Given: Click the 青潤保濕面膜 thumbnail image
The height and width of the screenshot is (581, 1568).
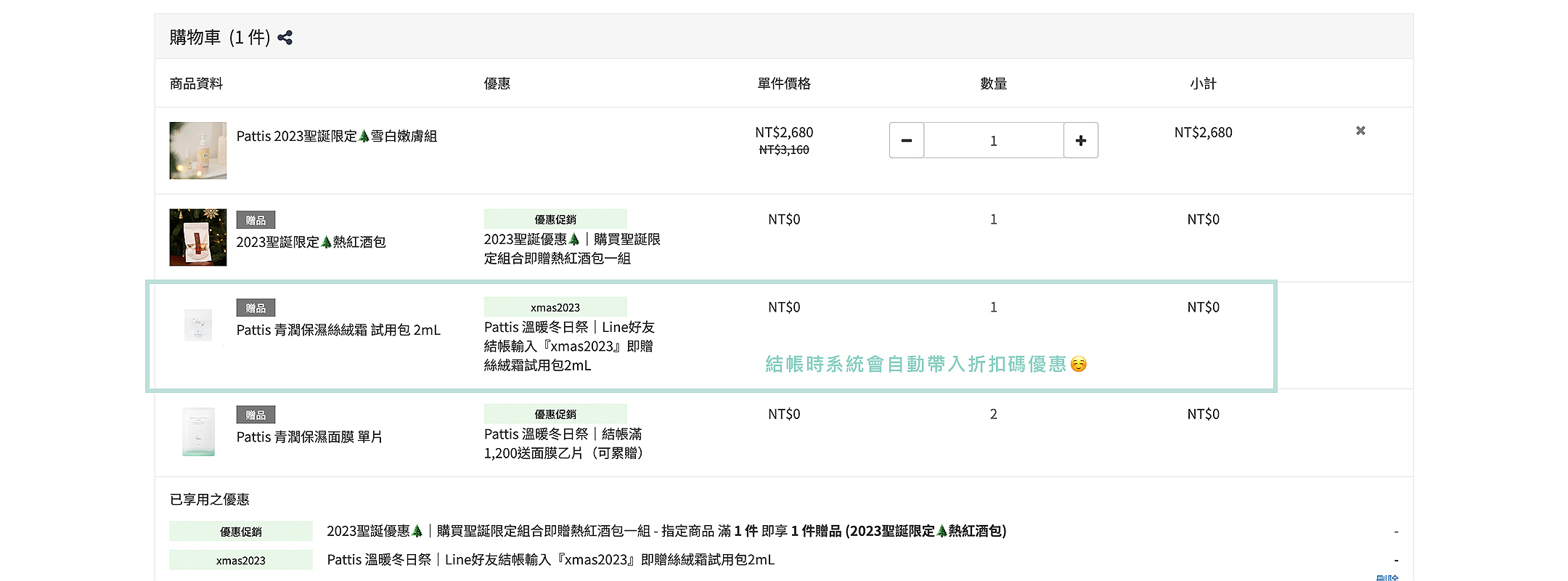Looking at the screenshot, I should point(197,431).
